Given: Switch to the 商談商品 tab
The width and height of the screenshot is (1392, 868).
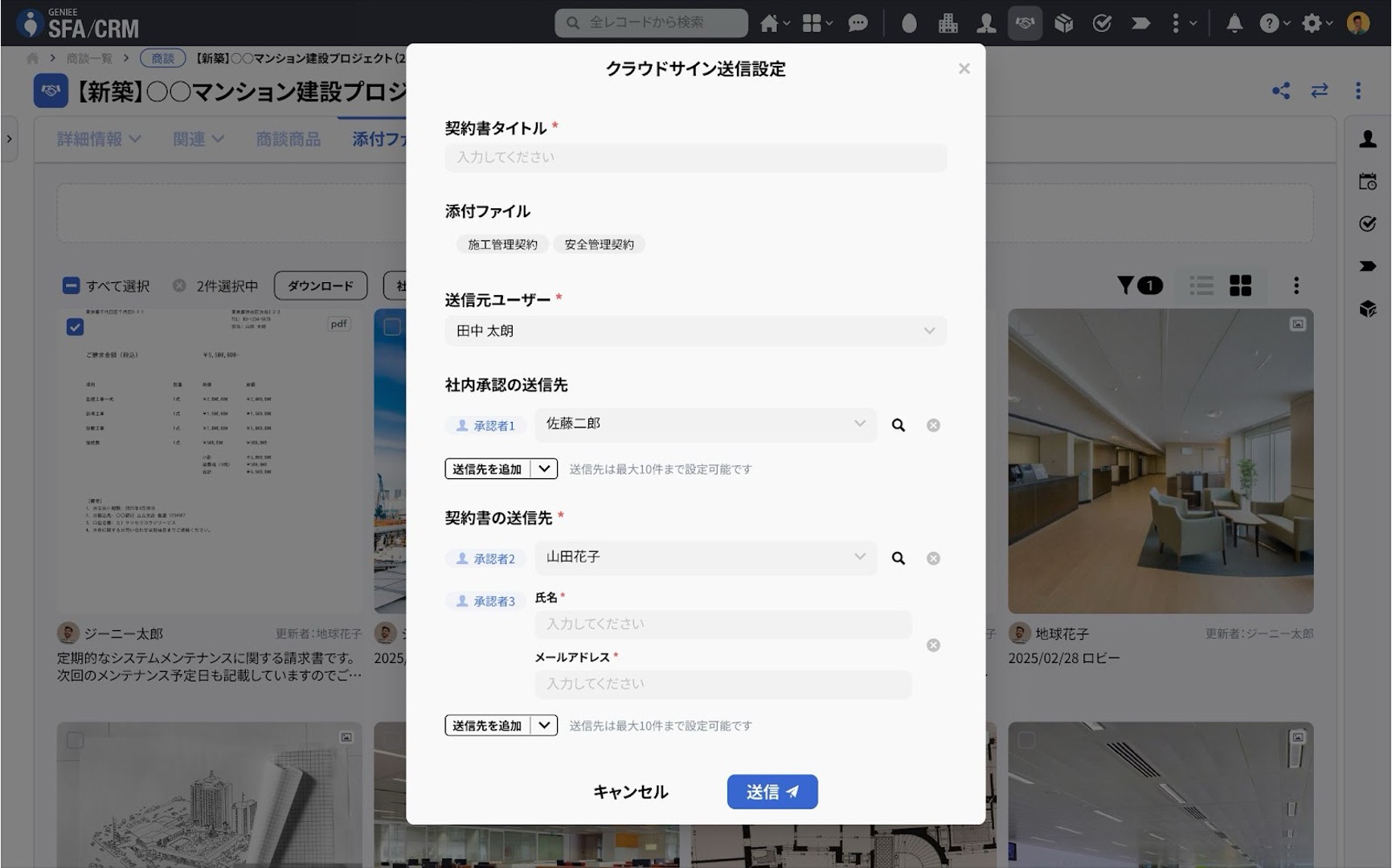Looking at the screenshot, I should tap(288, 139).
